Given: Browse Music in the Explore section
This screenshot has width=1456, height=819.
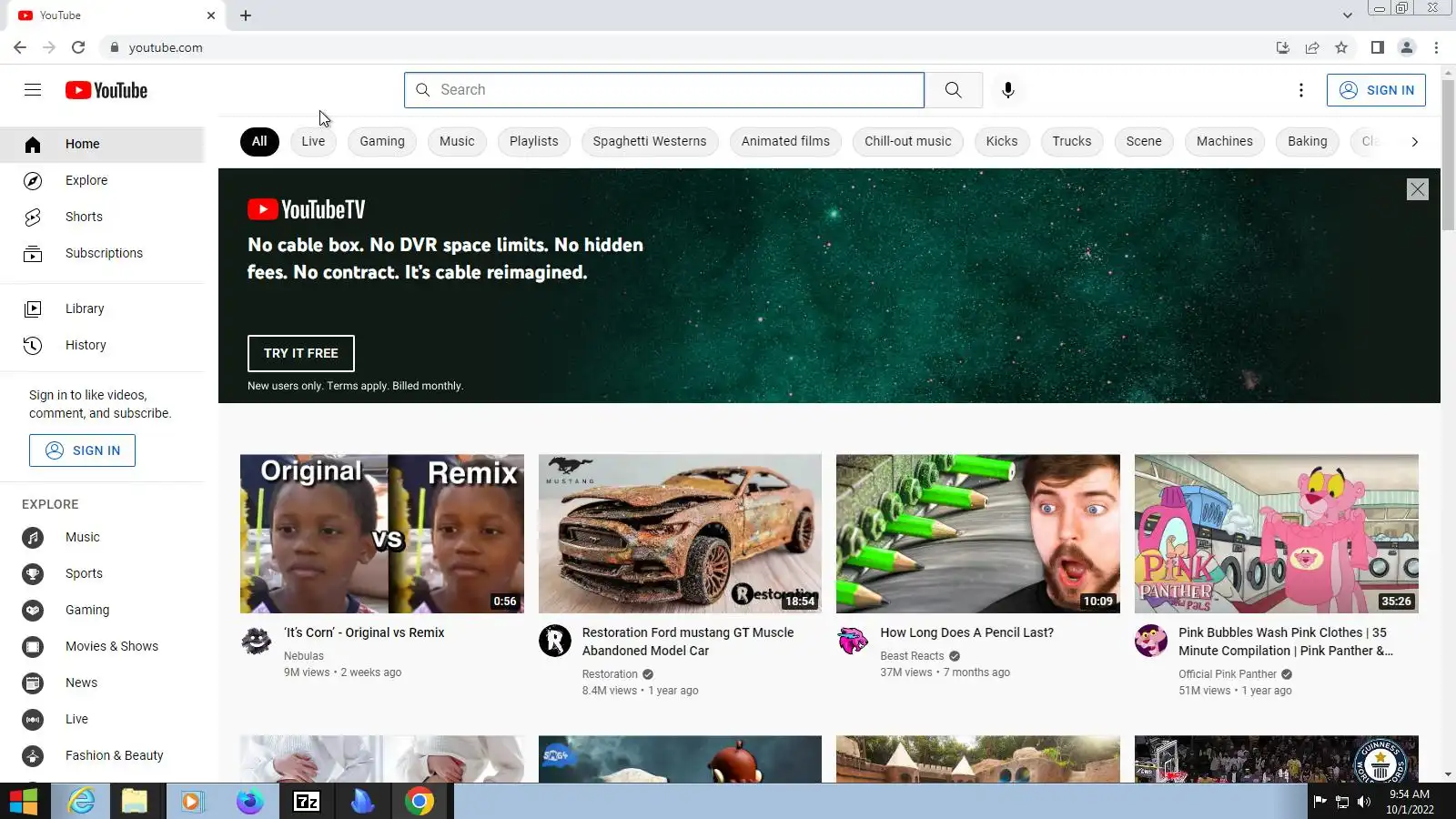Looking at the screenshot, I should (x=102, y=537).
